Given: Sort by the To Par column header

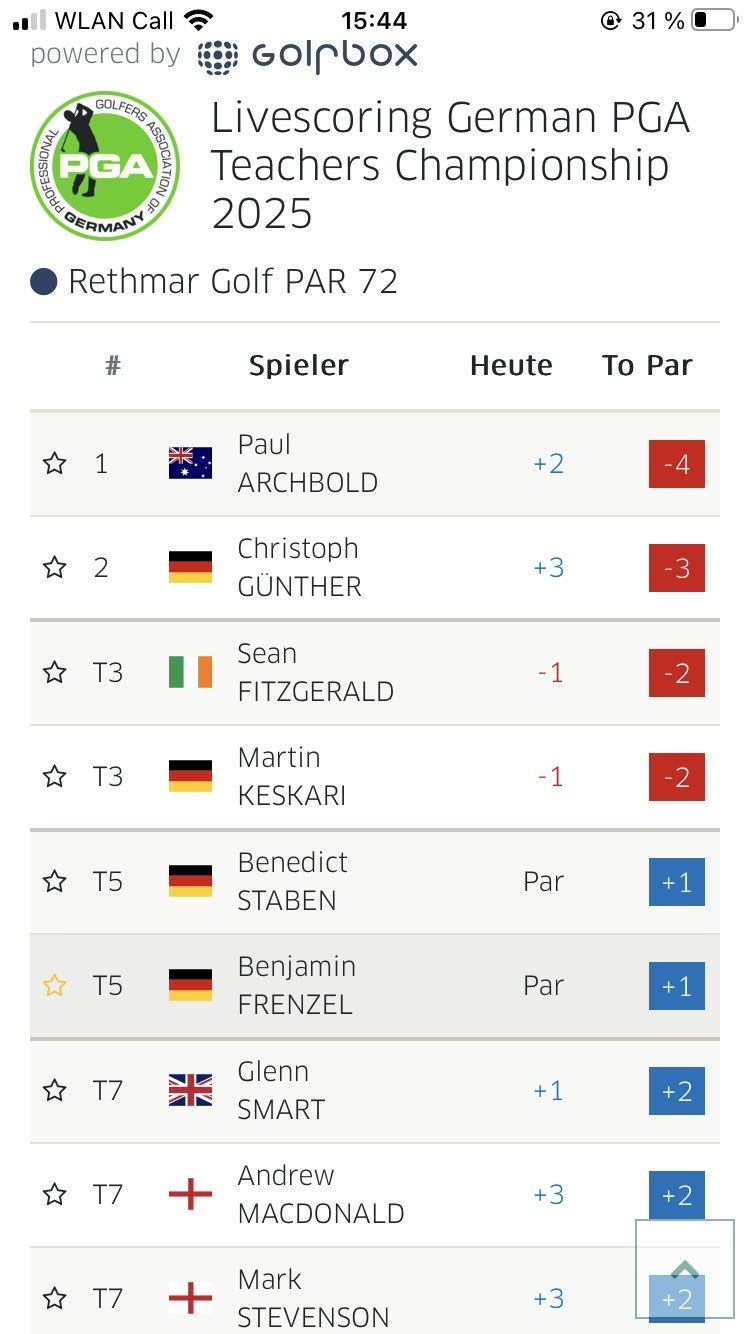Looking at the screenshot, I should tap(647, 366).
